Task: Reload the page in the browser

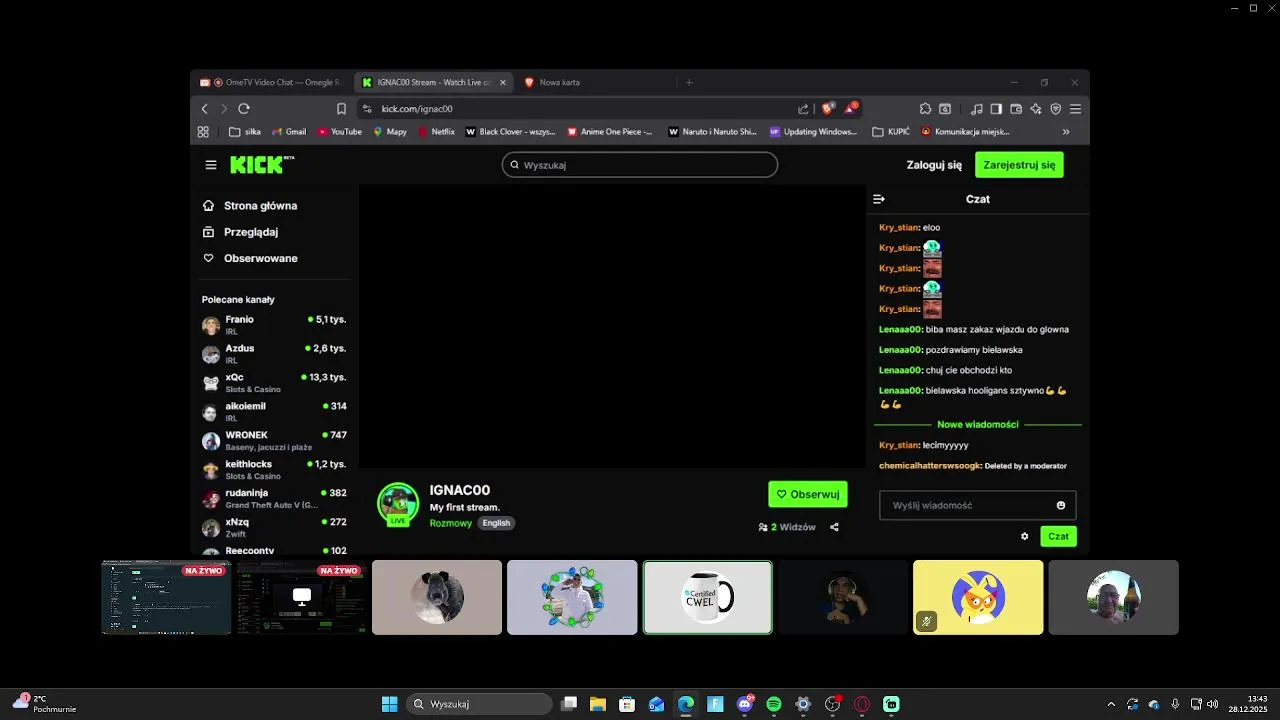Action: tap(244, 108)
